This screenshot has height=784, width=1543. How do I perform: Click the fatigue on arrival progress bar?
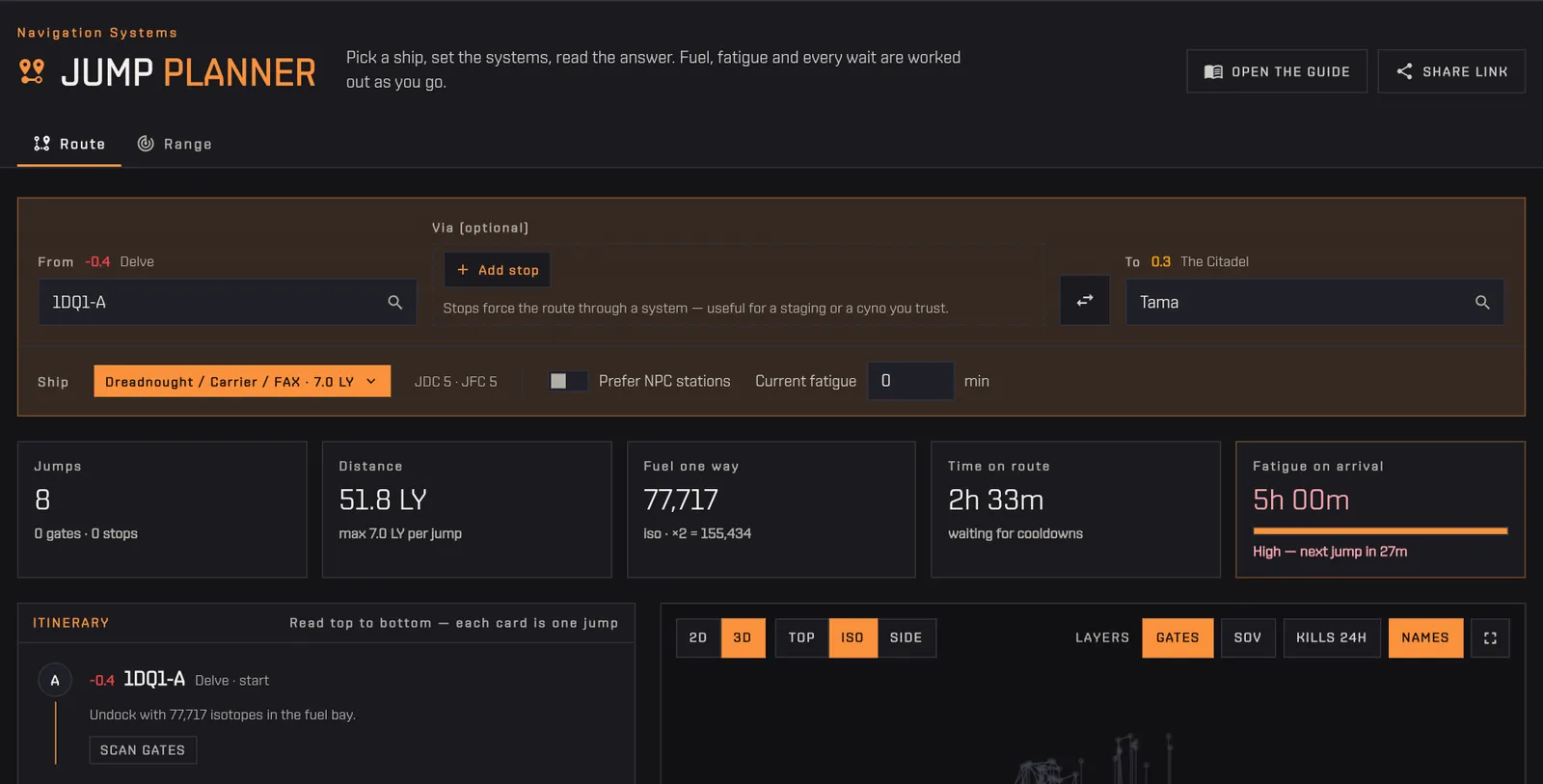1380,530
